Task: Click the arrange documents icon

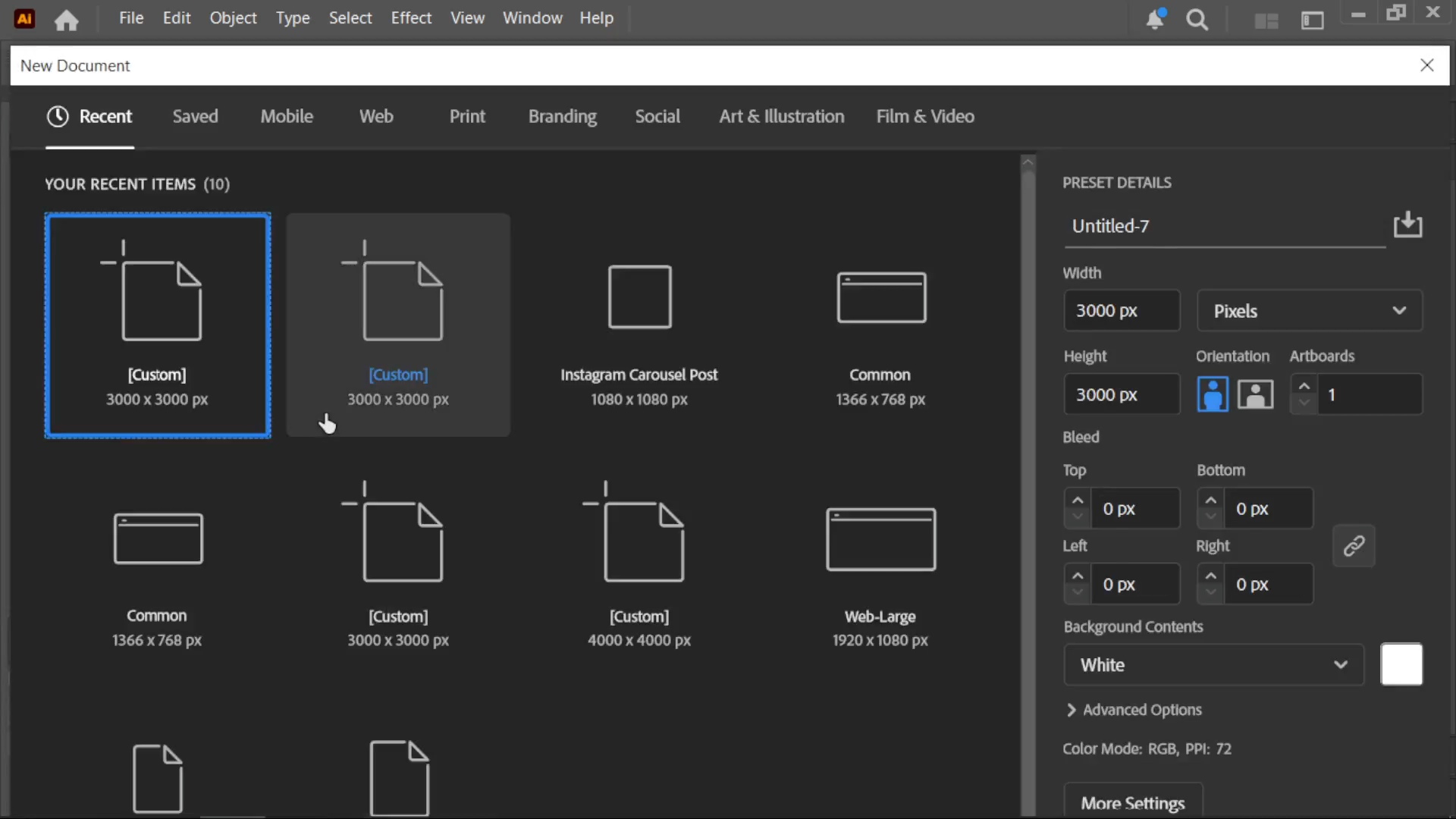Action: tap(1266, 20)
